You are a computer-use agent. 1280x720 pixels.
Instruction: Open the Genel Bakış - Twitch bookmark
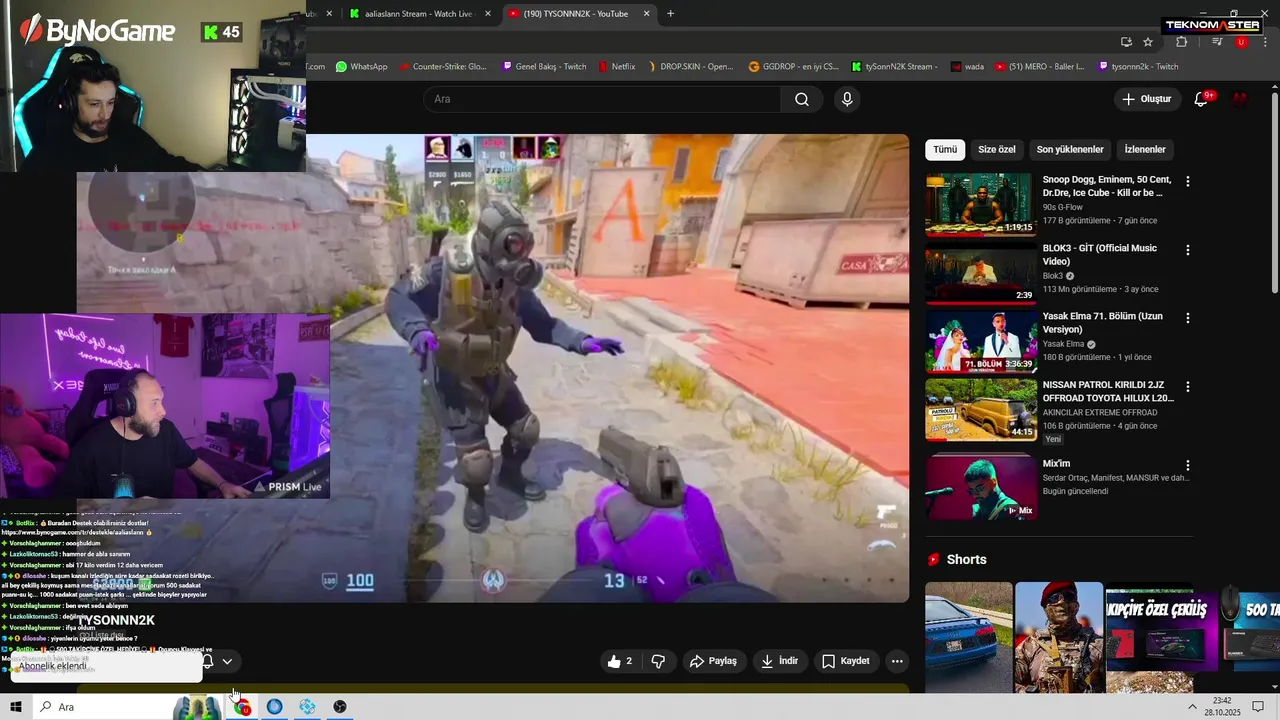(x=544, y=67)
